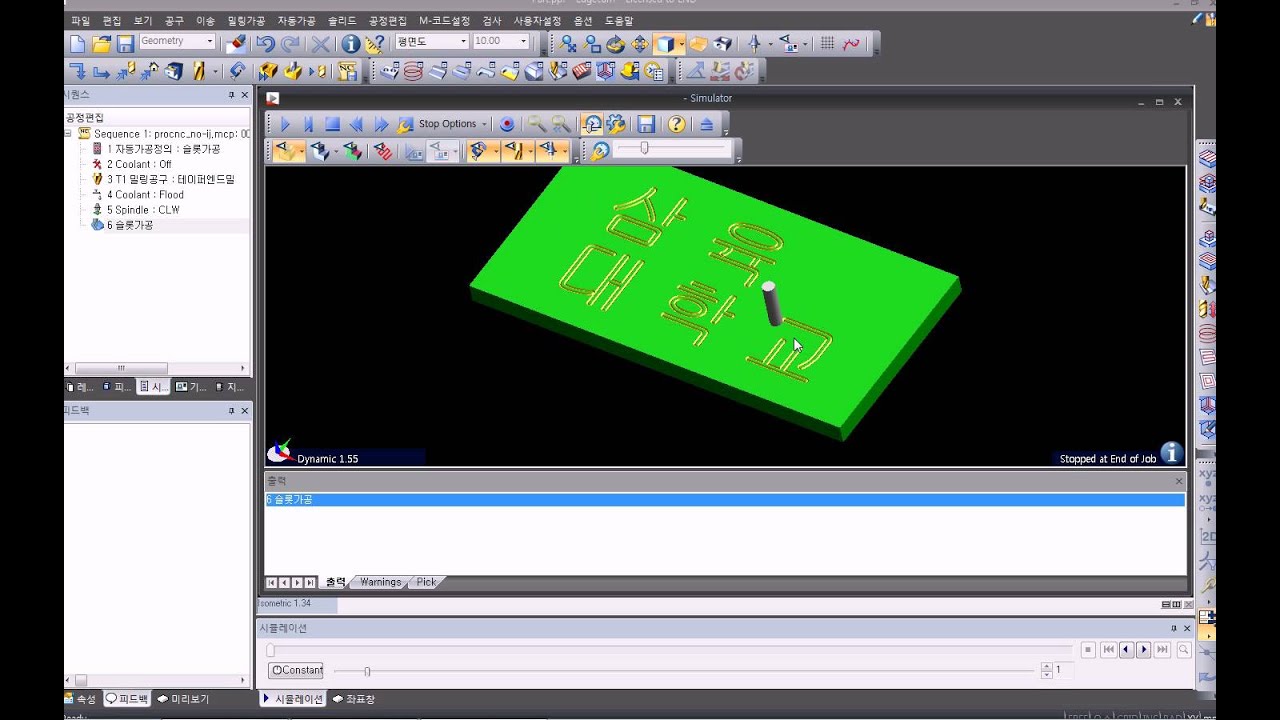Increase the simulation speed stepper value

[1046, 667]
